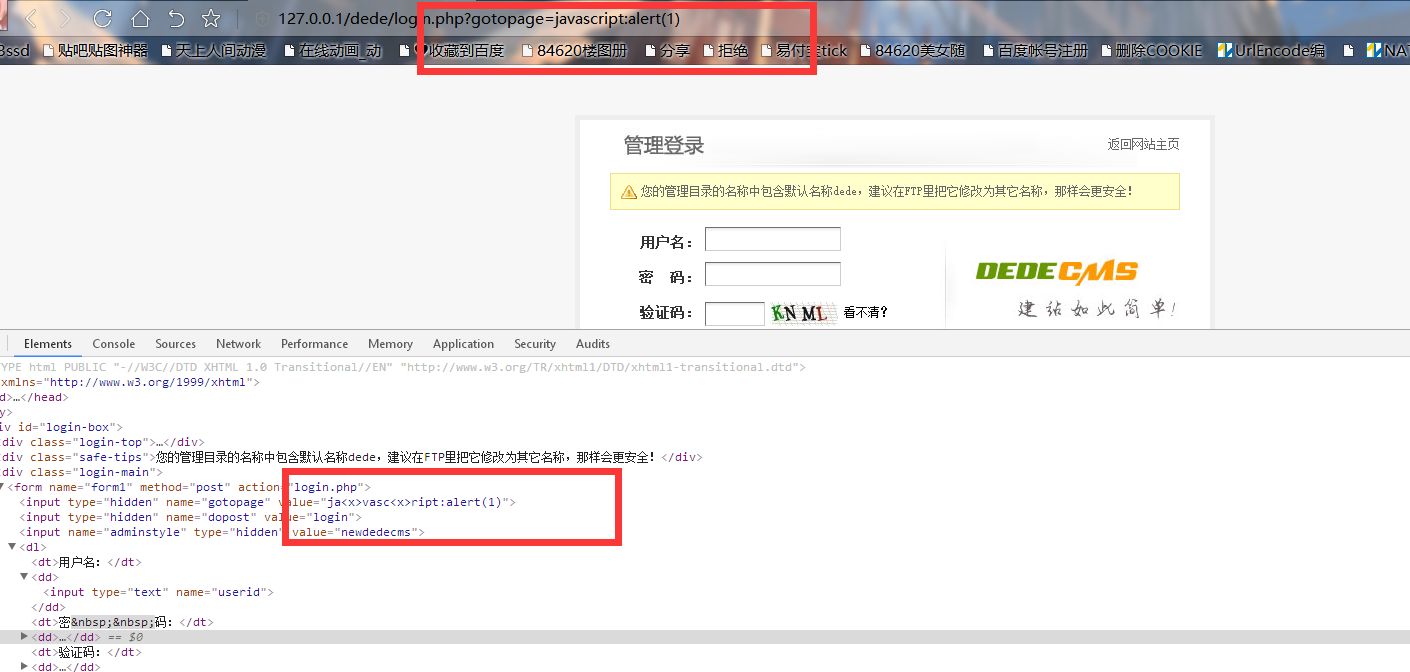The width and height of the screenshot is (1410, 672).
Task: Open the 收藏到百度 bookmark
Action: [459, 50]
